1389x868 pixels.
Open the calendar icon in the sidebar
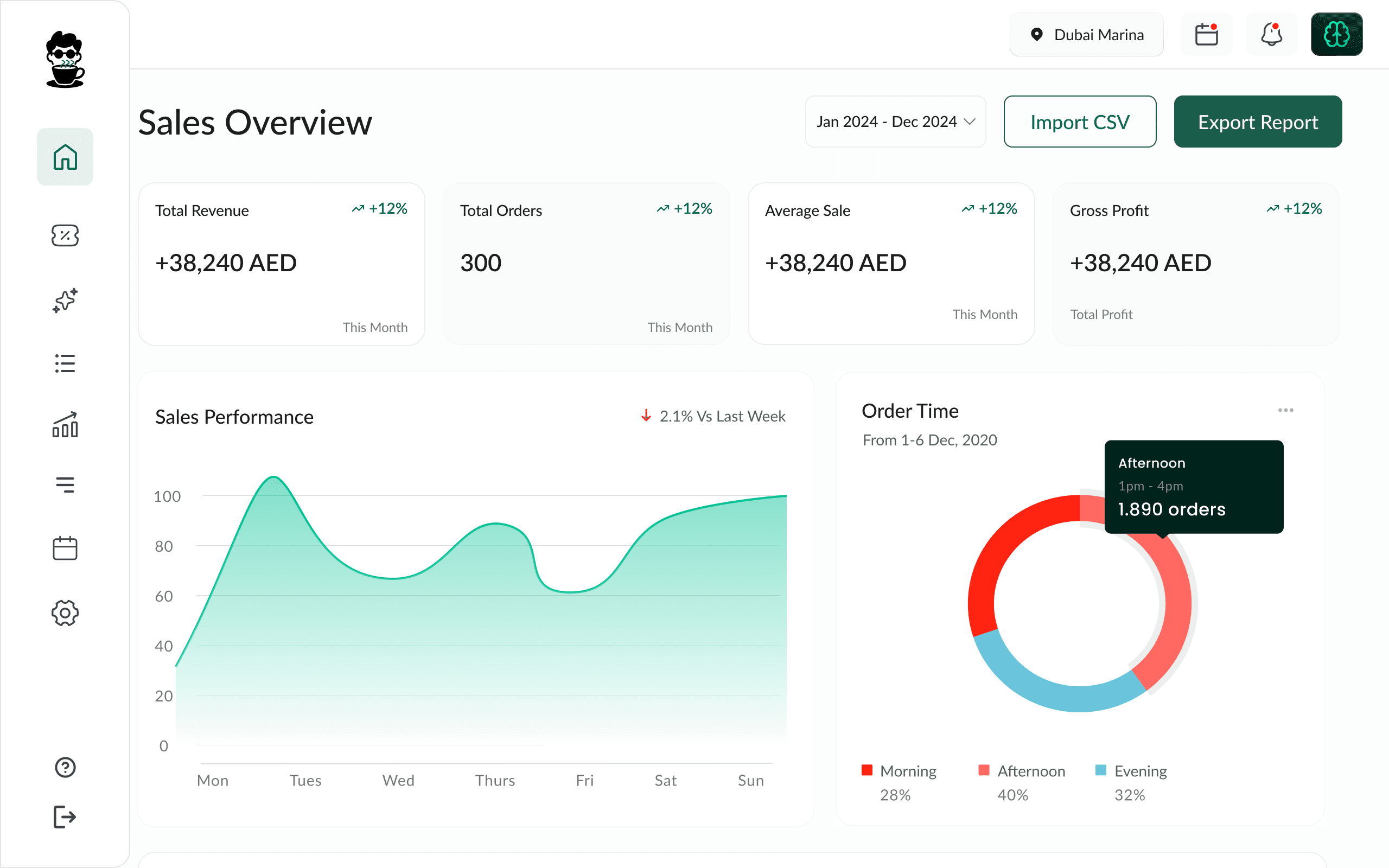[65, 548]
